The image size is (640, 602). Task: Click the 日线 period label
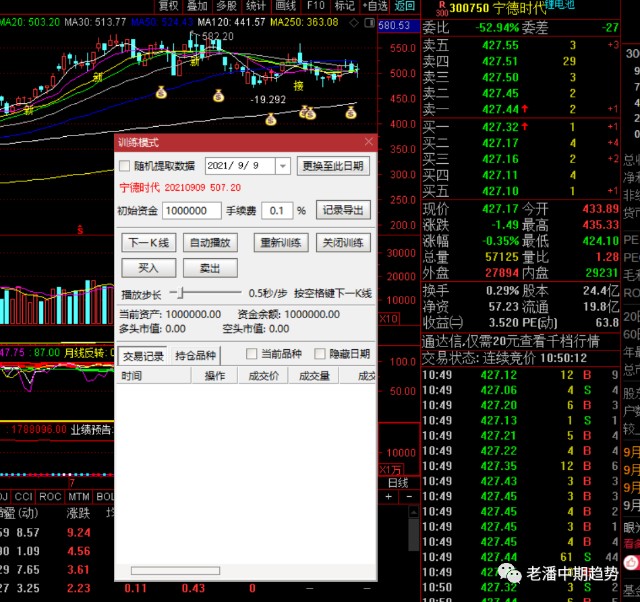398,483
